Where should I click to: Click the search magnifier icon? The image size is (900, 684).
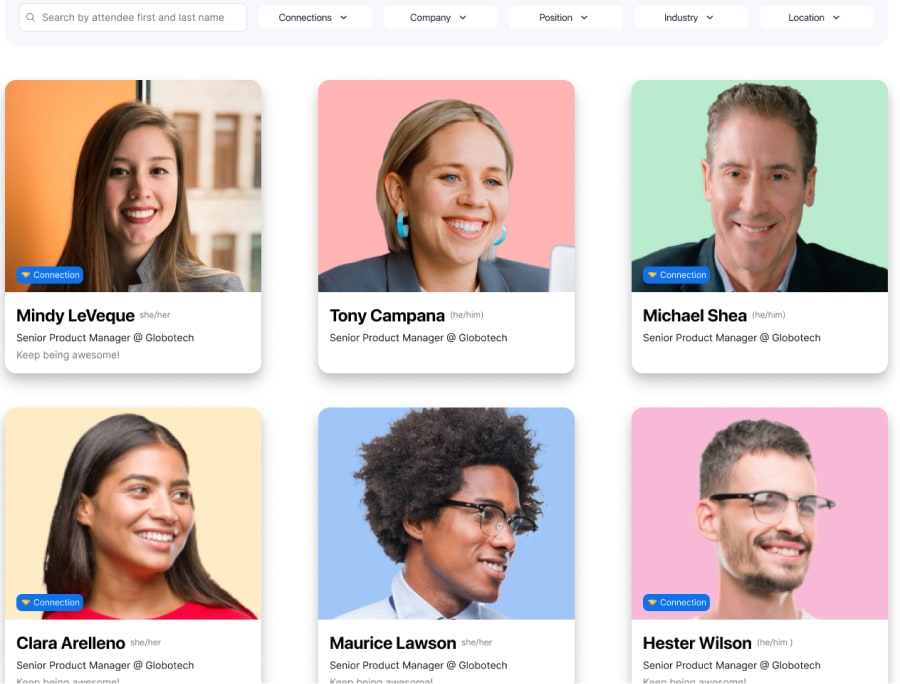coord(30,17)
